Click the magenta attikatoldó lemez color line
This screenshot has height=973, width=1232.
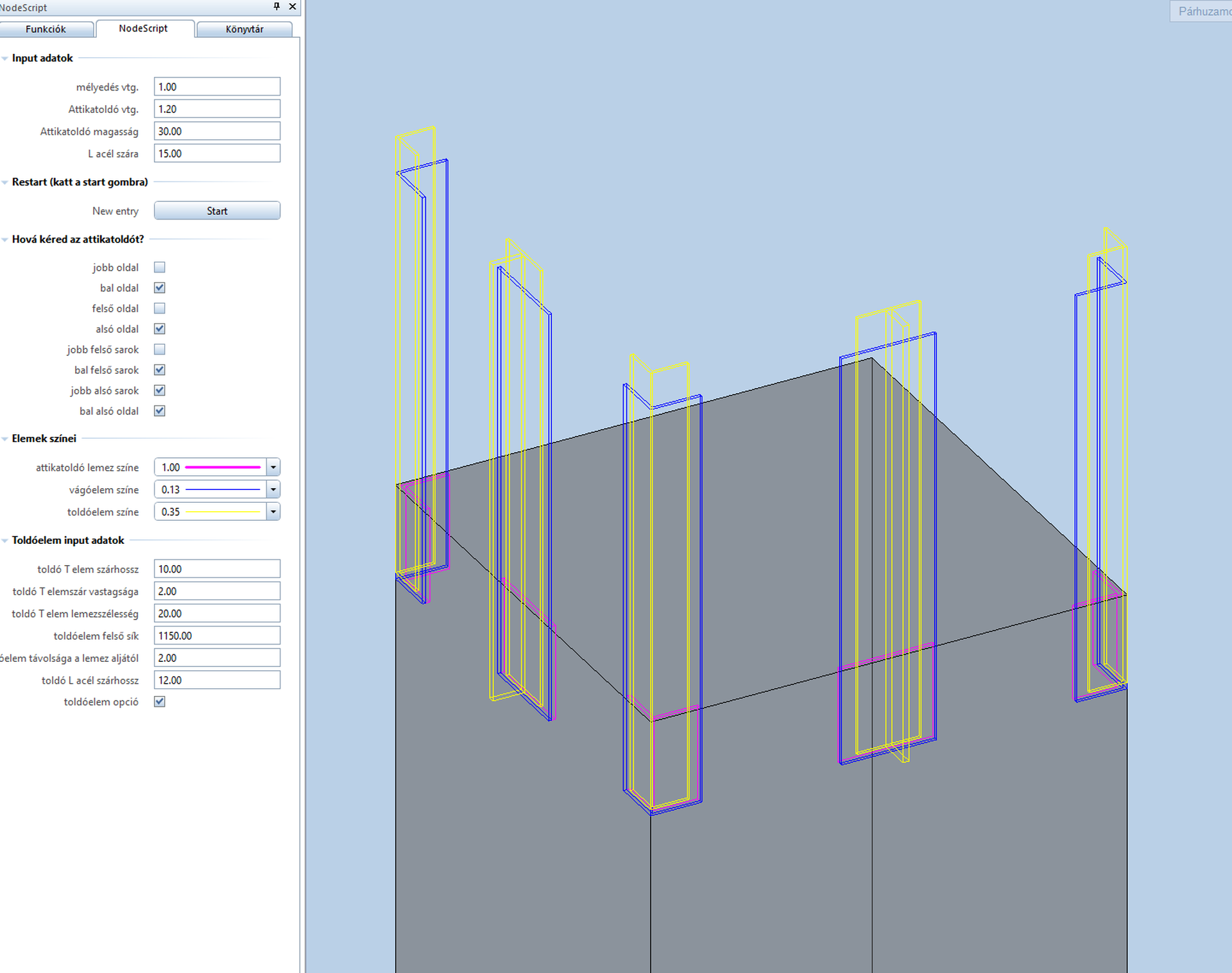click(223, 468)
